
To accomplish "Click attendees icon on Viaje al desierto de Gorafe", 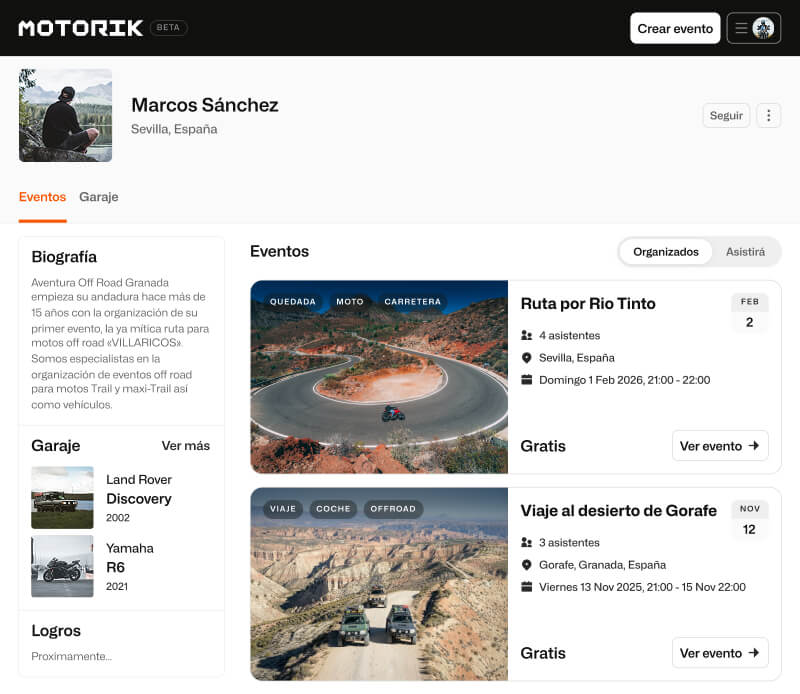I will (x=527, y=543).
